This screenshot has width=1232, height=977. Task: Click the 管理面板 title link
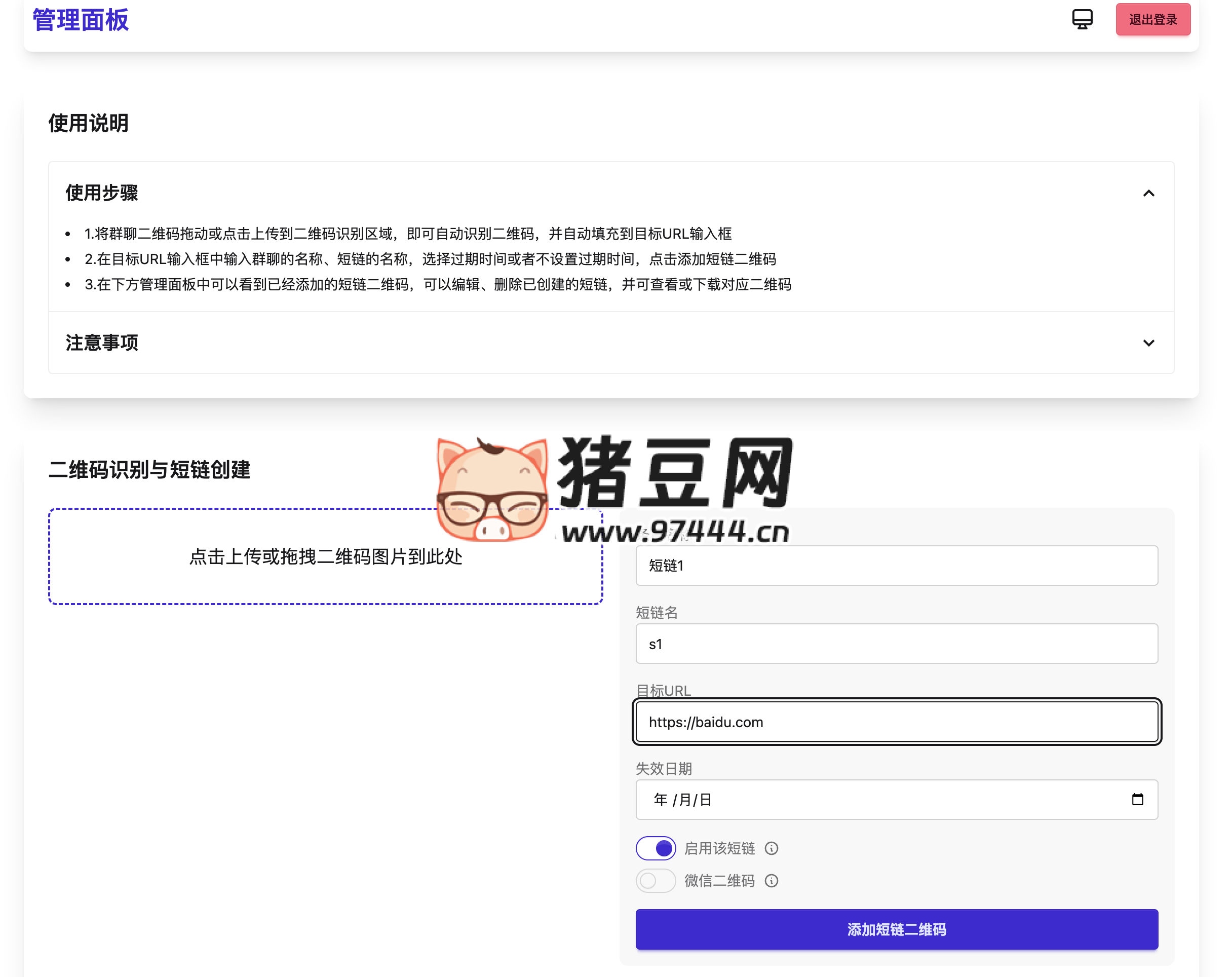(81, 20)
